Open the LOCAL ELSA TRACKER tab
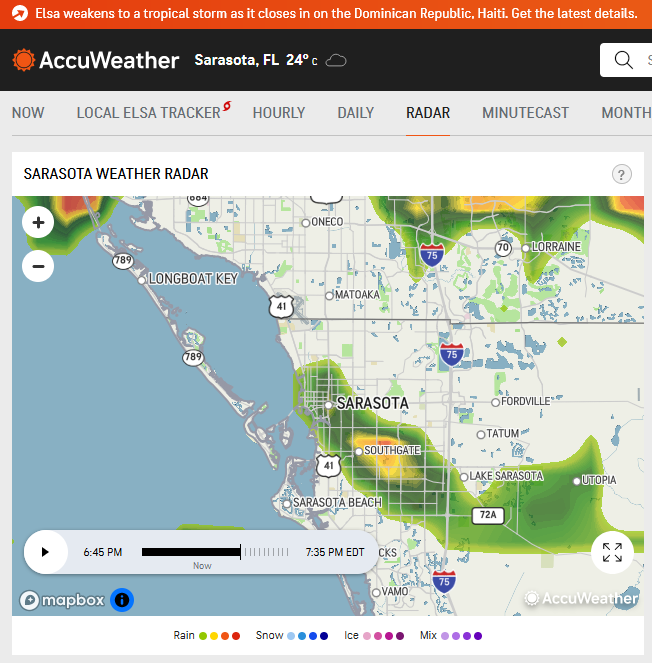The image size is (652, 663). tap(148, 113)
